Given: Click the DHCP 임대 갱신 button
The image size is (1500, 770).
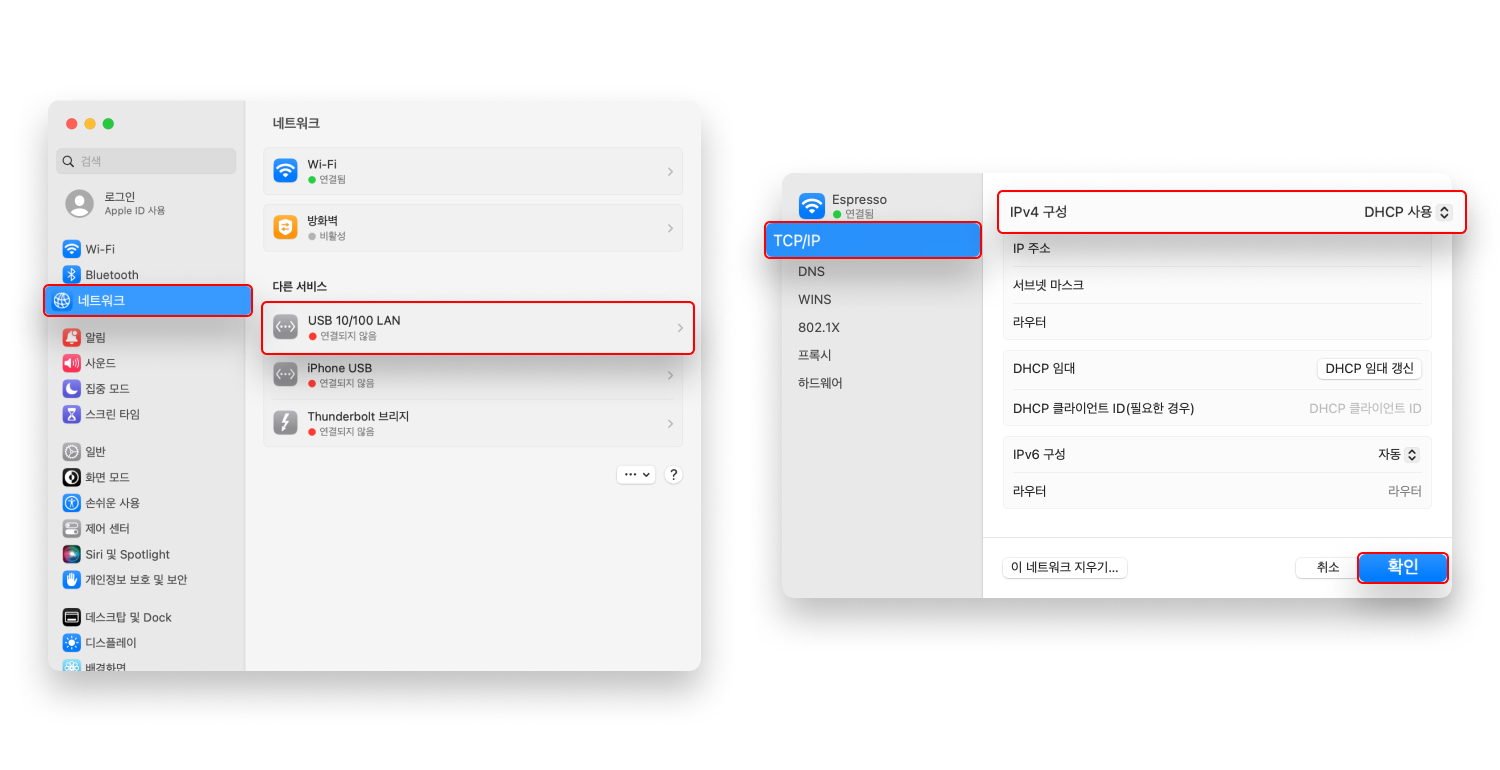Looking at the screenshot, I should coord(1369,368).
